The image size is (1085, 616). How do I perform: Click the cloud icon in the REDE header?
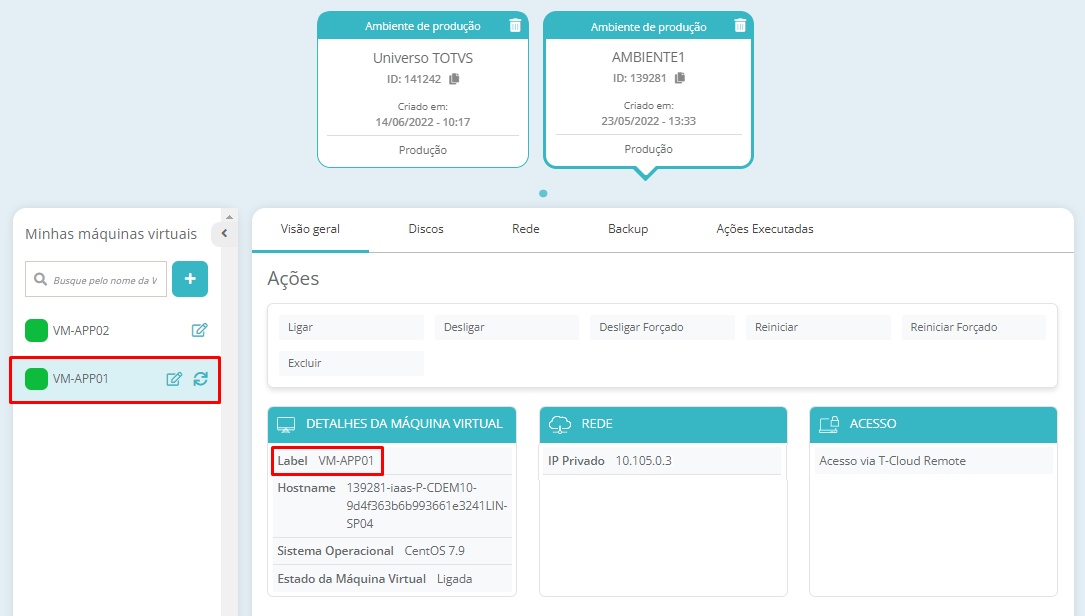(x=560, y=424)
